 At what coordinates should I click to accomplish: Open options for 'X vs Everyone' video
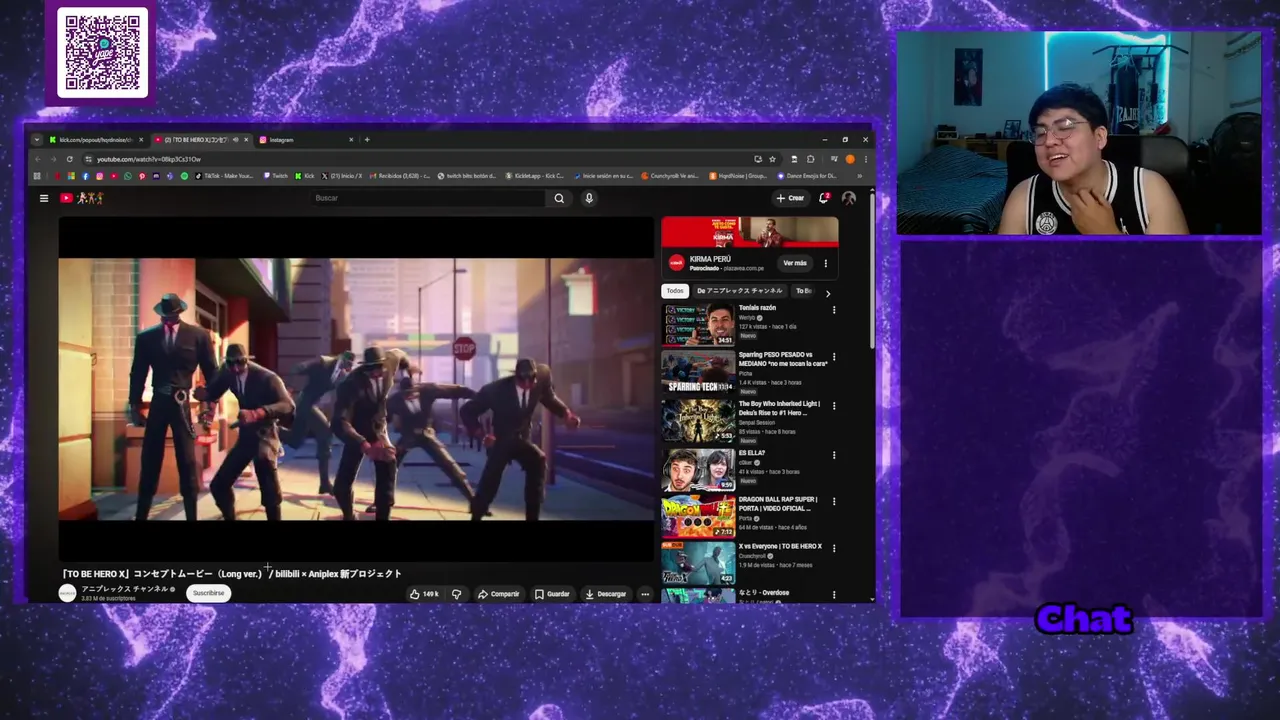click(x=834, y=549)
